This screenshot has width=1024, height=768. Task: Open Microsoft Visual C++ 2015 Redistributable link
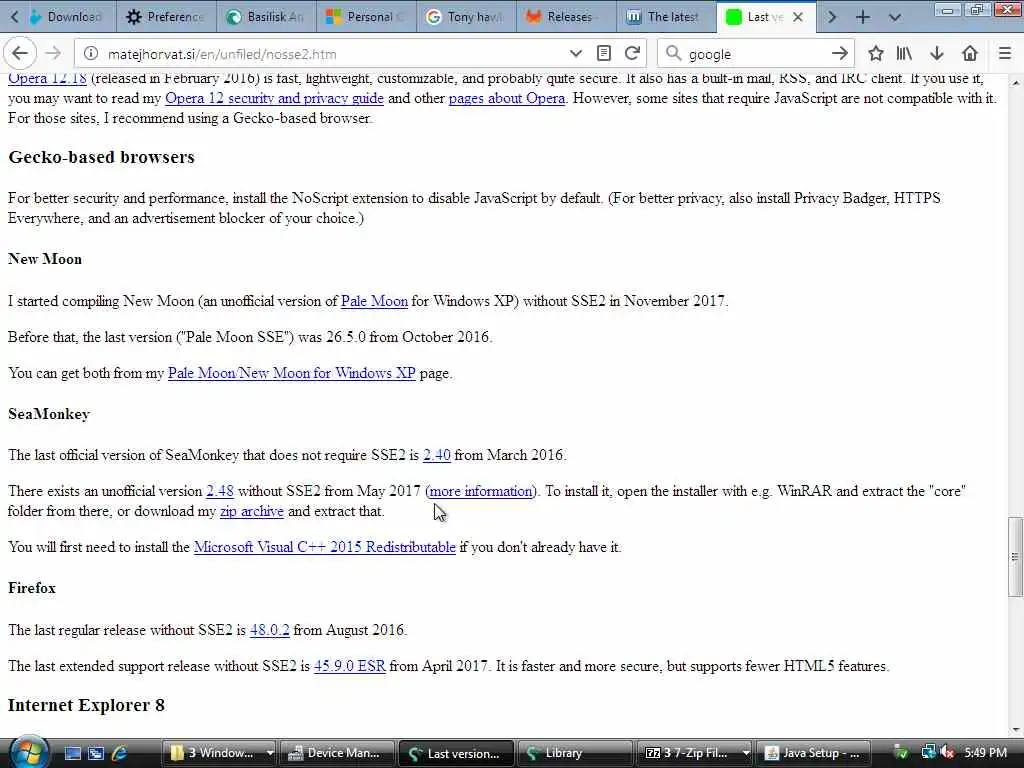coord(325,547)
